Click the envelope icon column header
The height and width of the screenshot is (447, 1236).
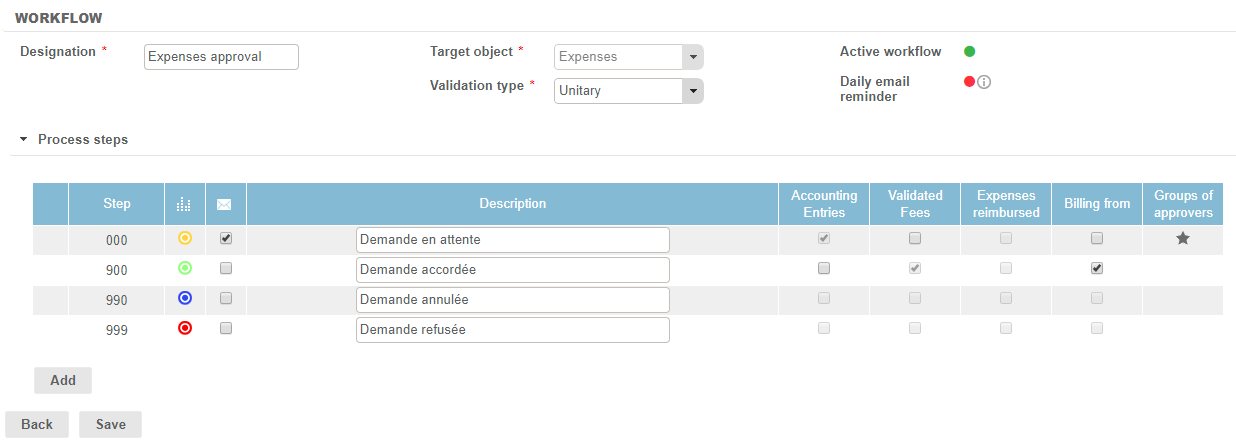pos(225,204)
